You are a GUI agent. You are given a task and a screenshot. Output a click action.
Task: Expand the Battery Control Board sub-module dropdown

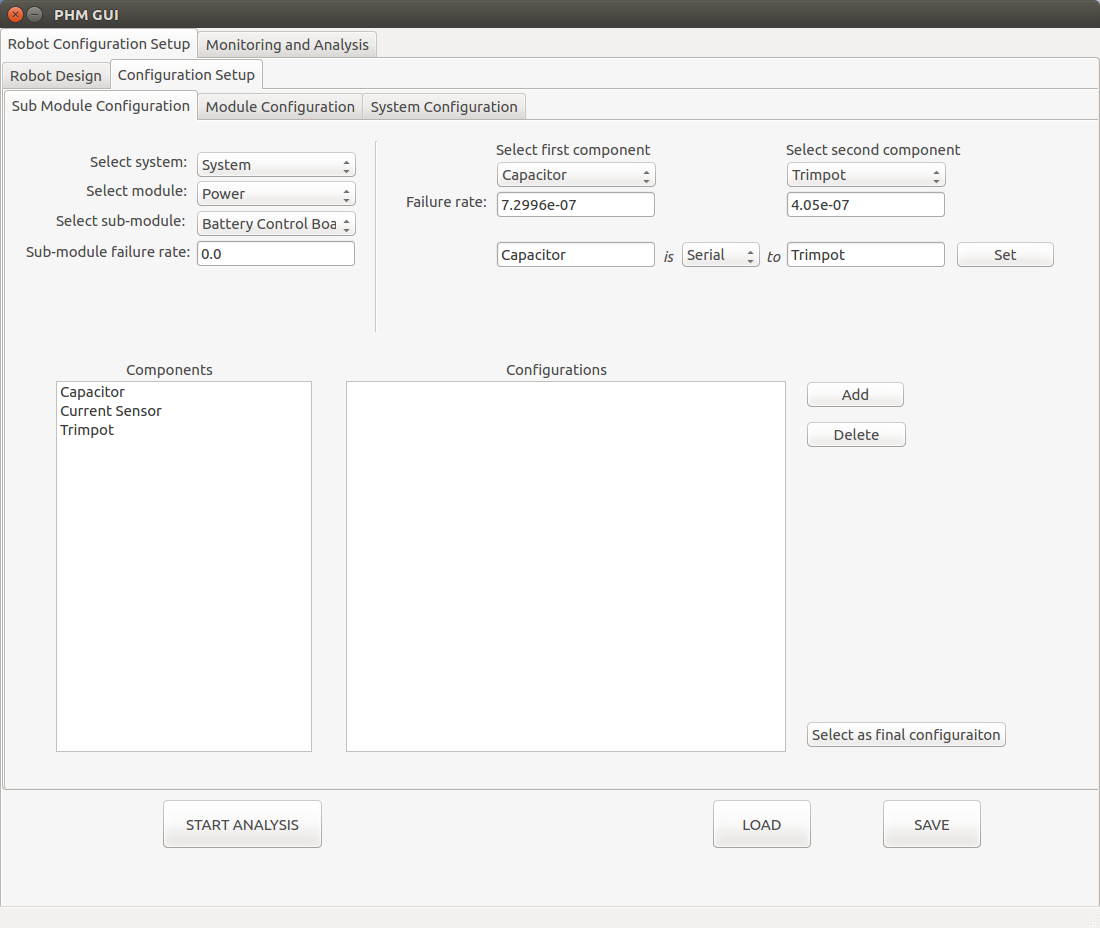pos(276,224)
